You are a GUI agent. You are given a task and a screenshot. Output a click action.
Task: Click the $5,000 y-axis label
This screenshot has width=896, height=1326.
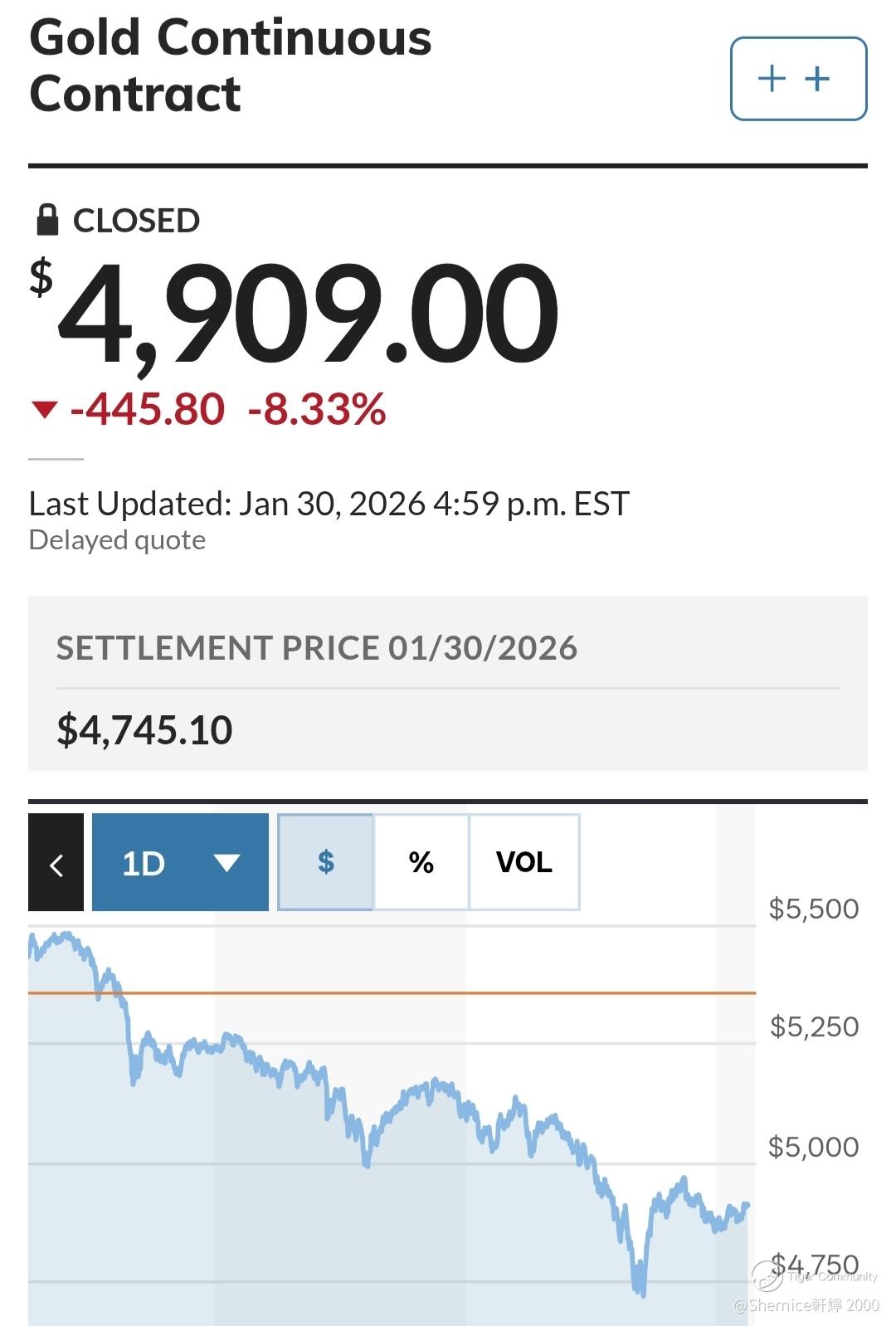tap(813, 1147)
